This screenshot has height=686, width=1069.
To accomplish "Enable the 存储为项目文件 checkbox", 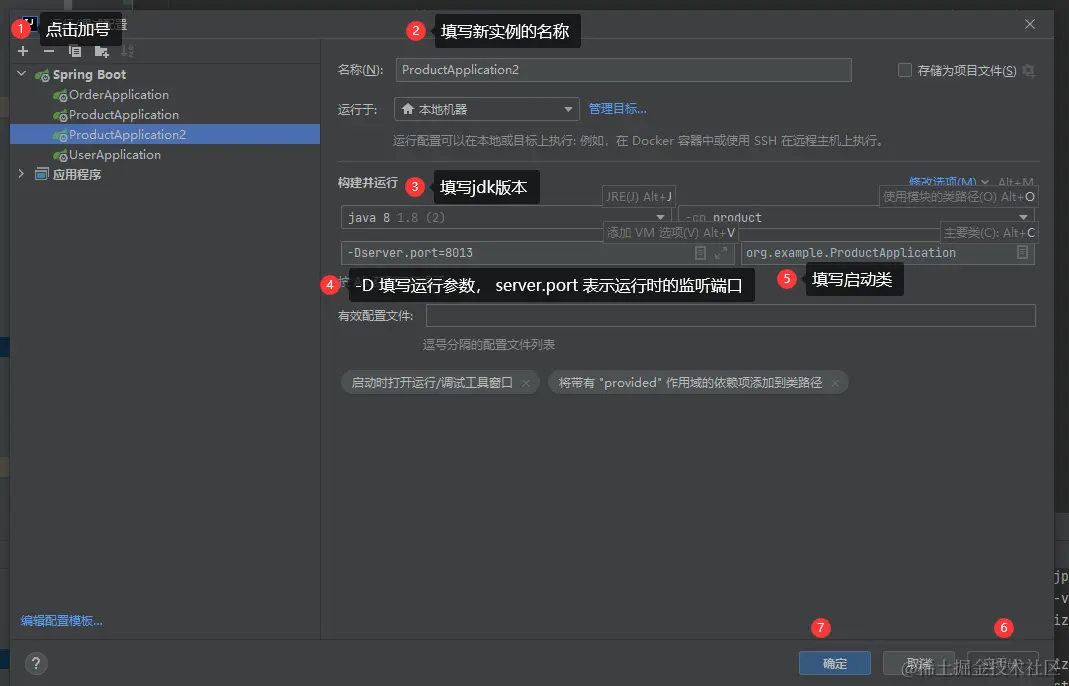I will [905, 70].
